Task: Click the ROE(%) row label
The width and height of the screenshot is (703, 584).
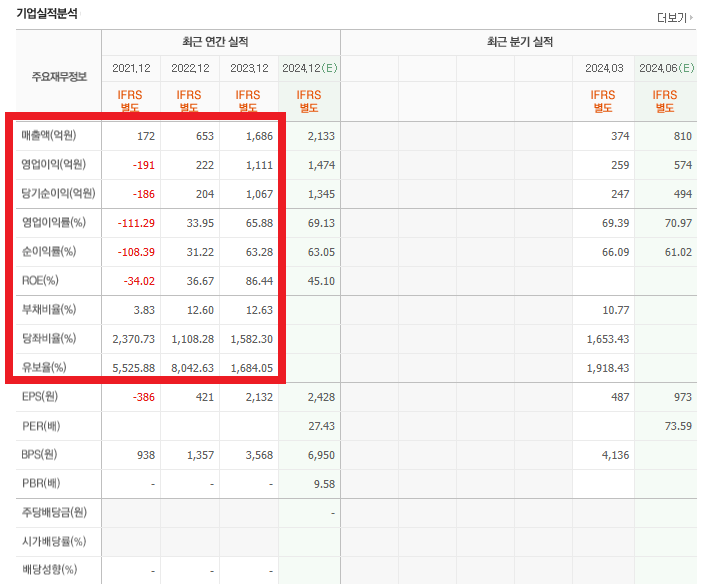Action: [40, 280]
